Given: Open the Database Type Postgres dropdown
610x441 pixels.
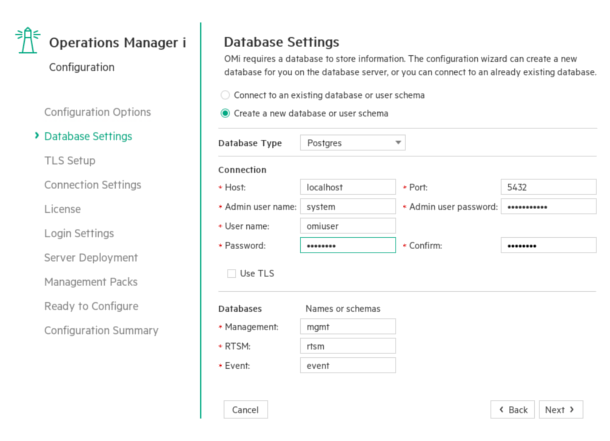Looking at the screenshot, I should 352,143.
